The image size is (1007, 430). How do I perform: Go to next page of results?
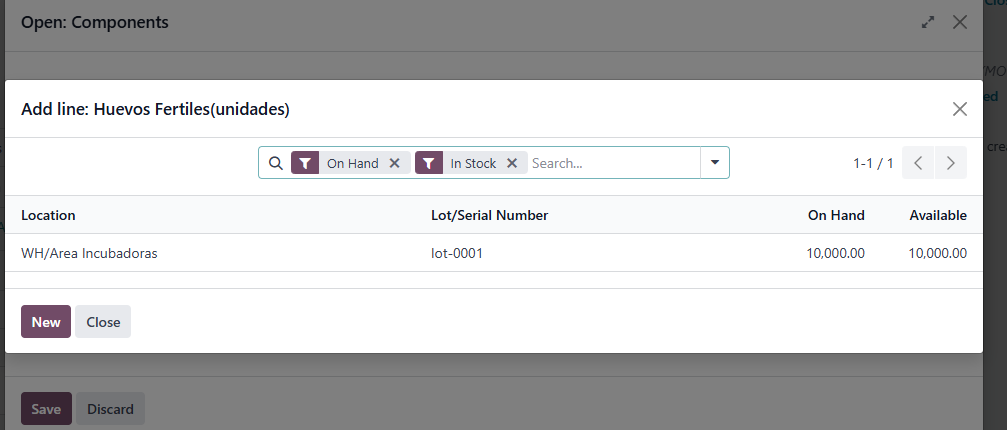[x=951, y=163]
